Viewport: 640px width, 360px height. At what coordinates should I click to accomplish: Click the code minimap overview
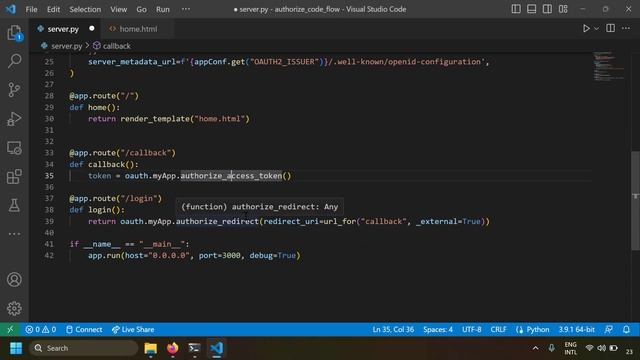609,66
